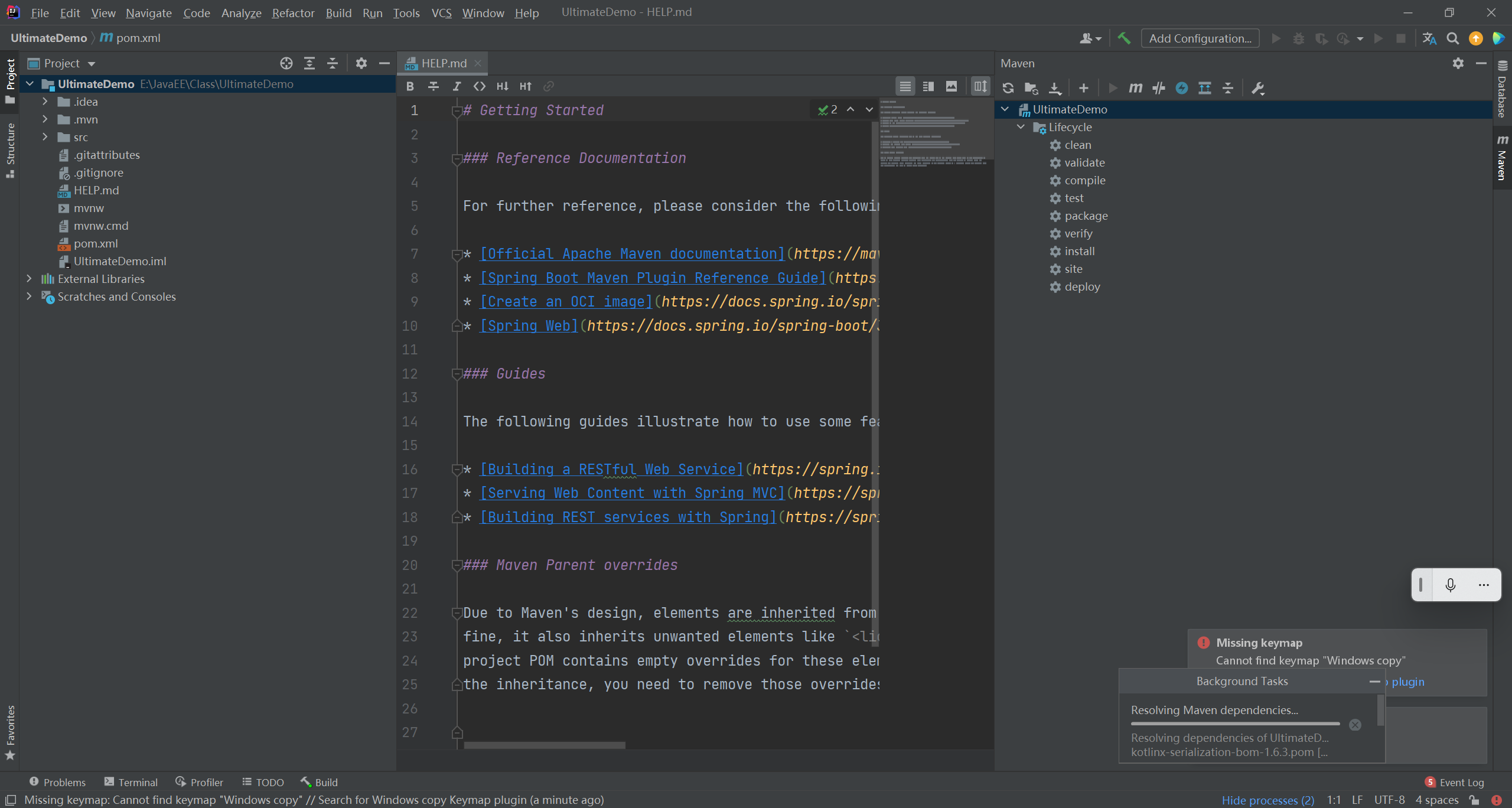Switch to preview-only view mode
The image size is (1512, 808).
[x=951, y=86]
